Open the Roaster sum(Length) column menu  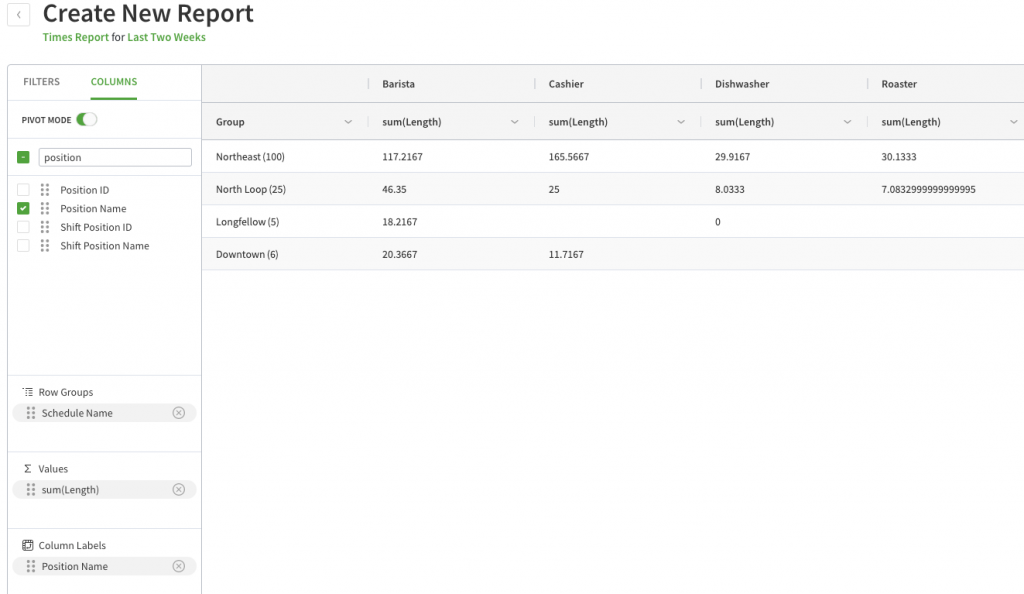(1013, 121)
